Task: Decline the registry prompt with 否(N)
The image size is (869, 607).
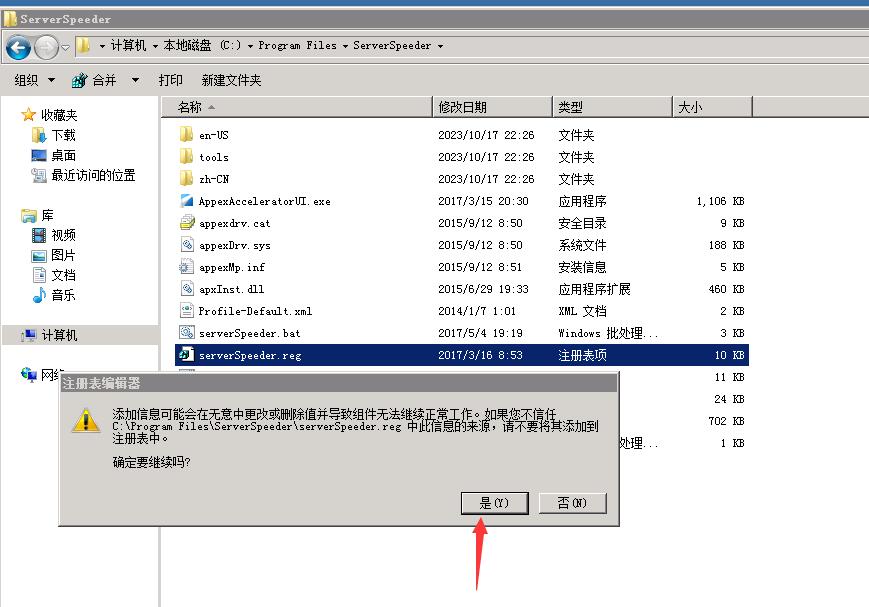Action: tap(572, 503)
